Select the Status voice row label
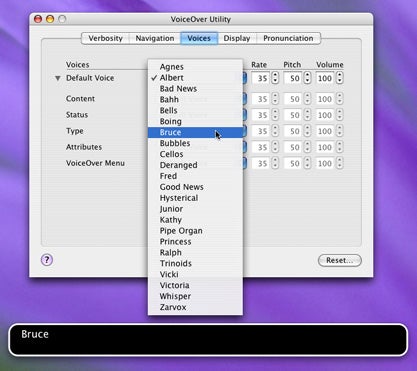 point(77,115)
